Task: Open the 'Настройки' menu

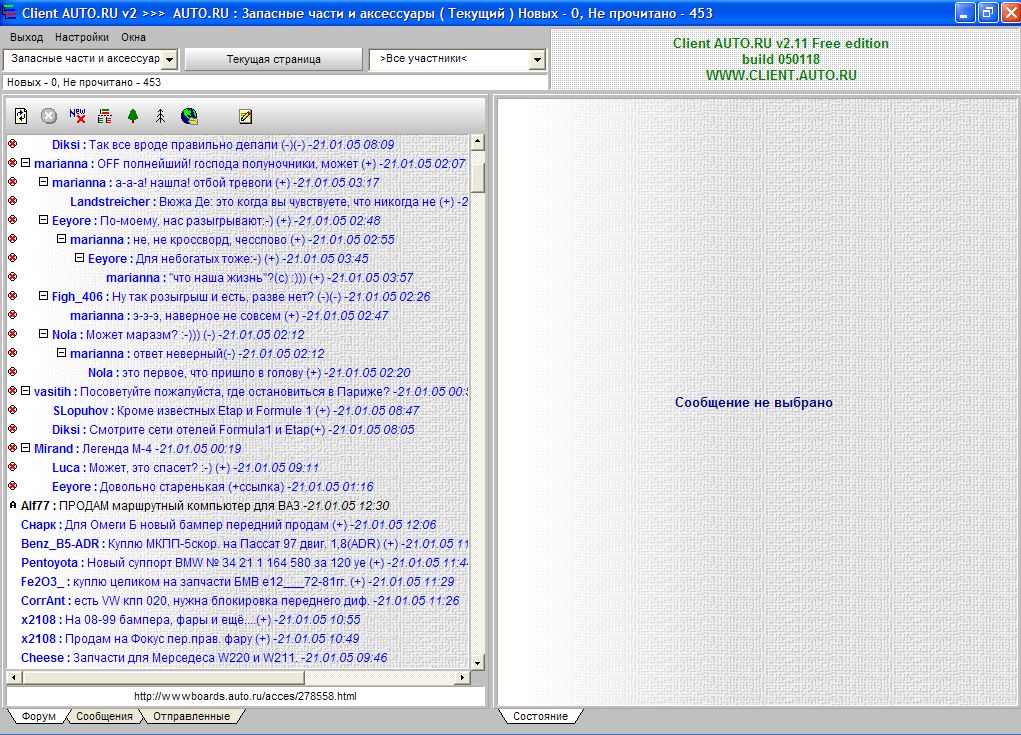Action: (82, 37)
